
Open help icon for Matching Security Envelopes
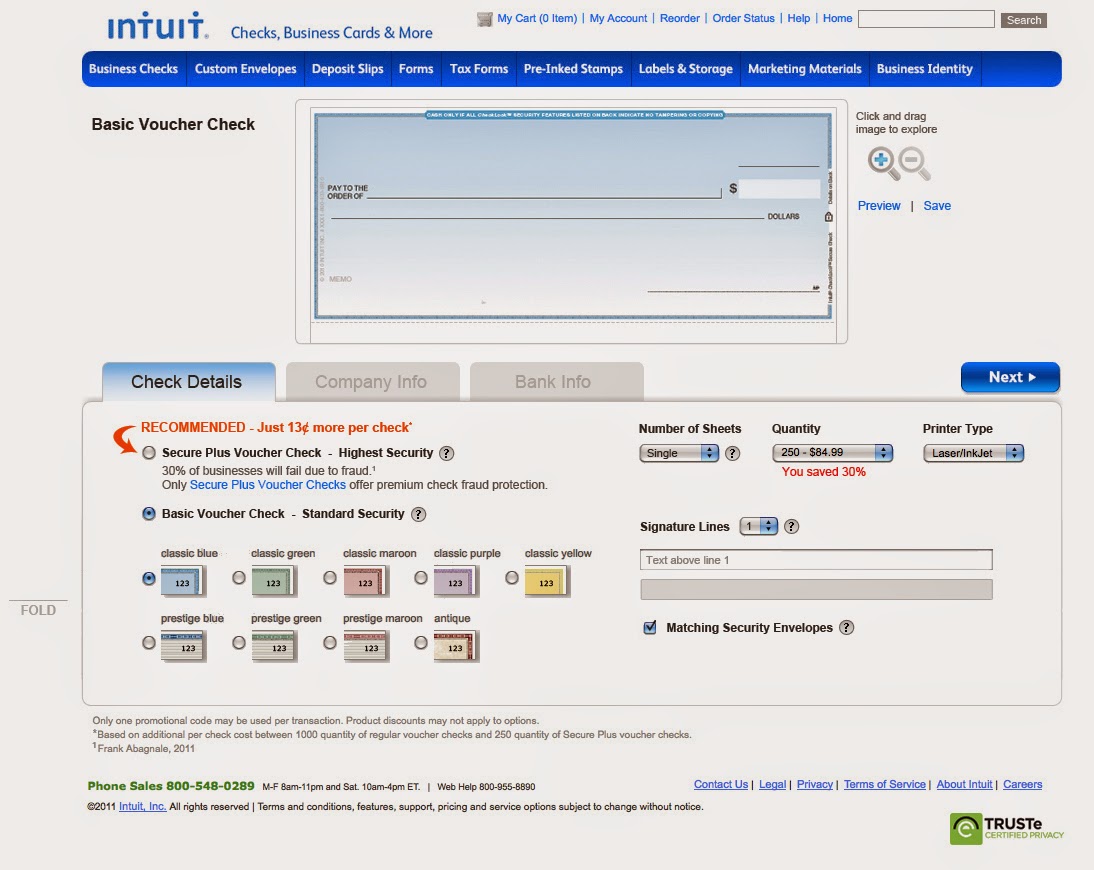click(846, 627)
